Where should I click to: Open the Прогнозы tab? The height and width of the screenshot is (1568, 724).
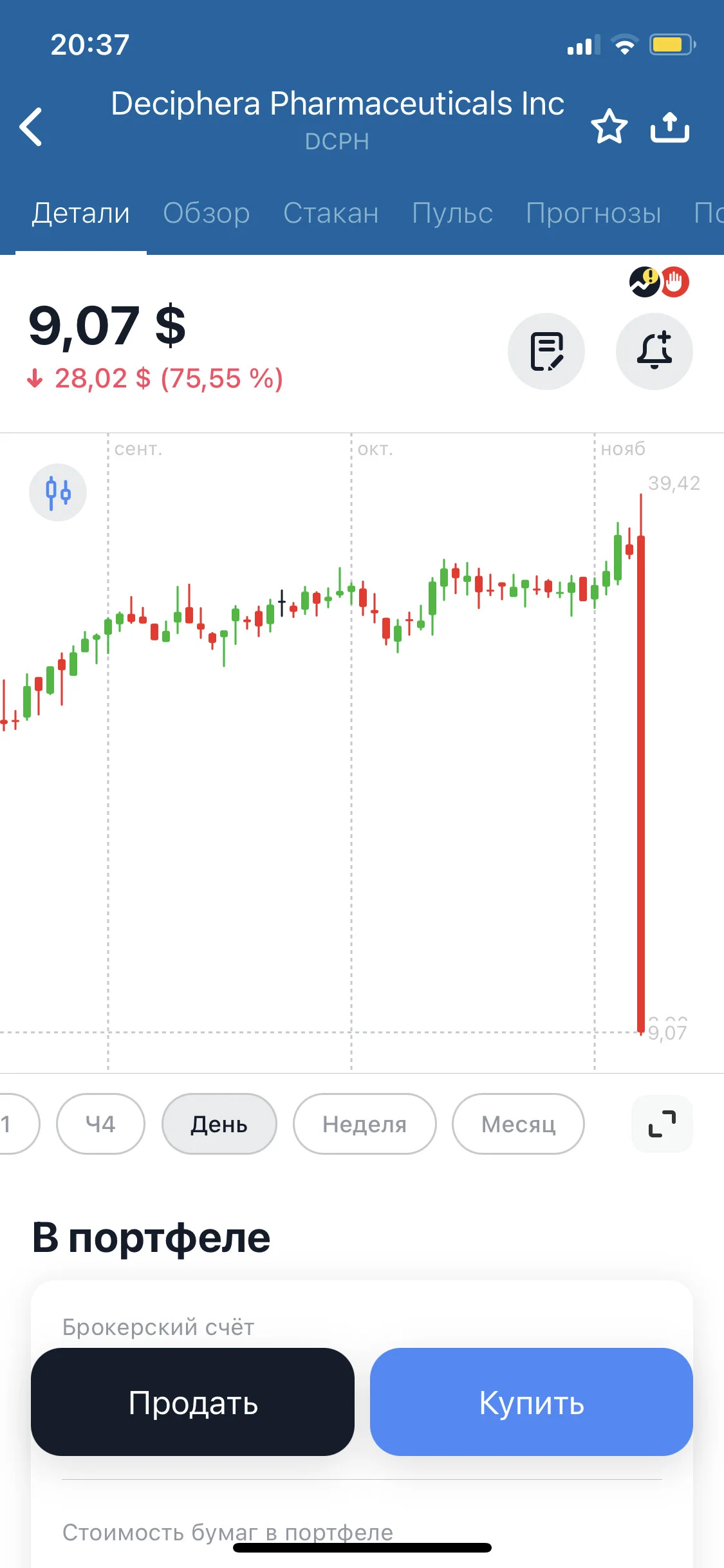(x=593, y=213)
